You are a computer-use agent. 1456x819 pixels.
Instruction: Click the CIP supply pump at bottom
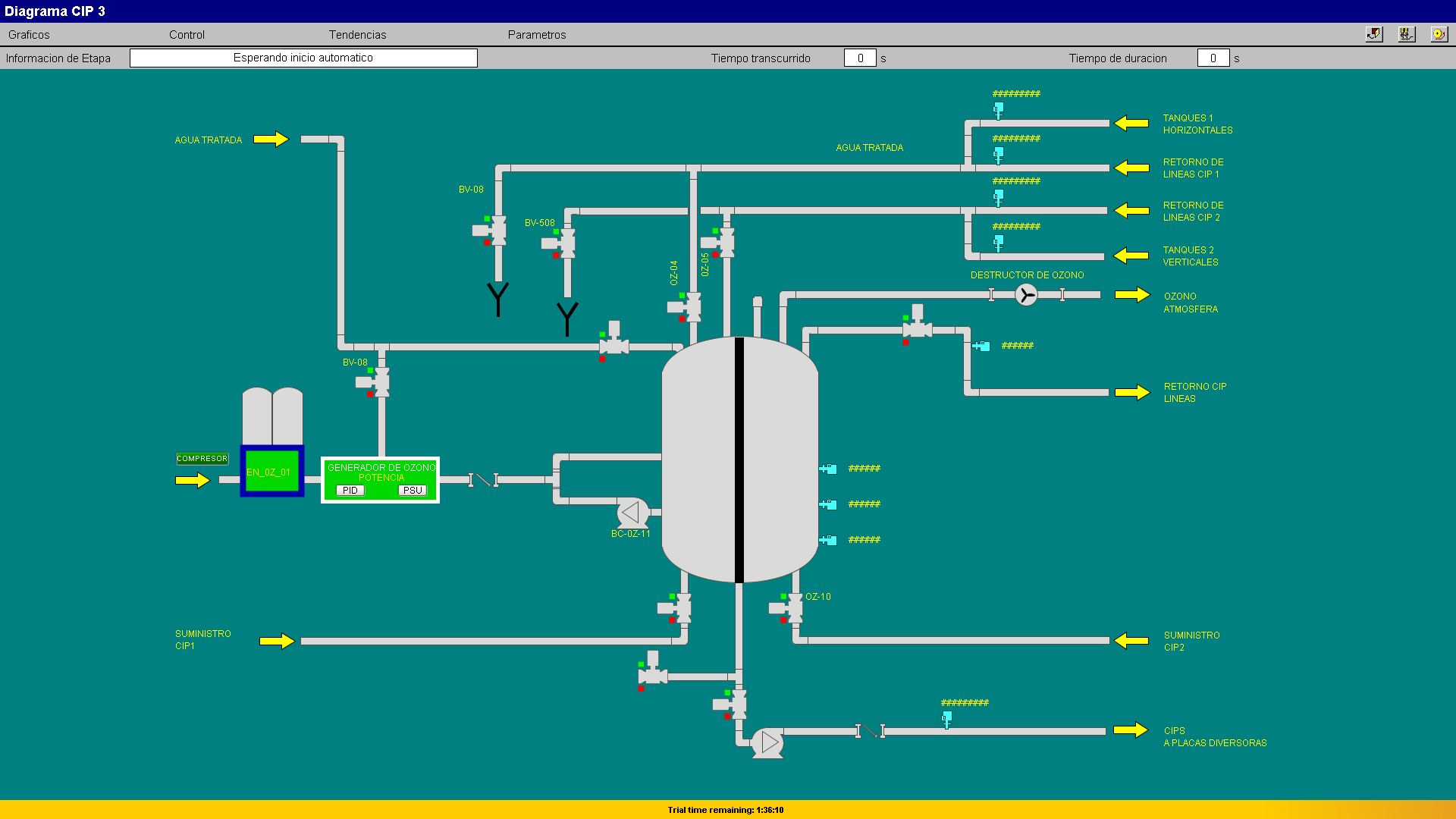coord(767,743)
